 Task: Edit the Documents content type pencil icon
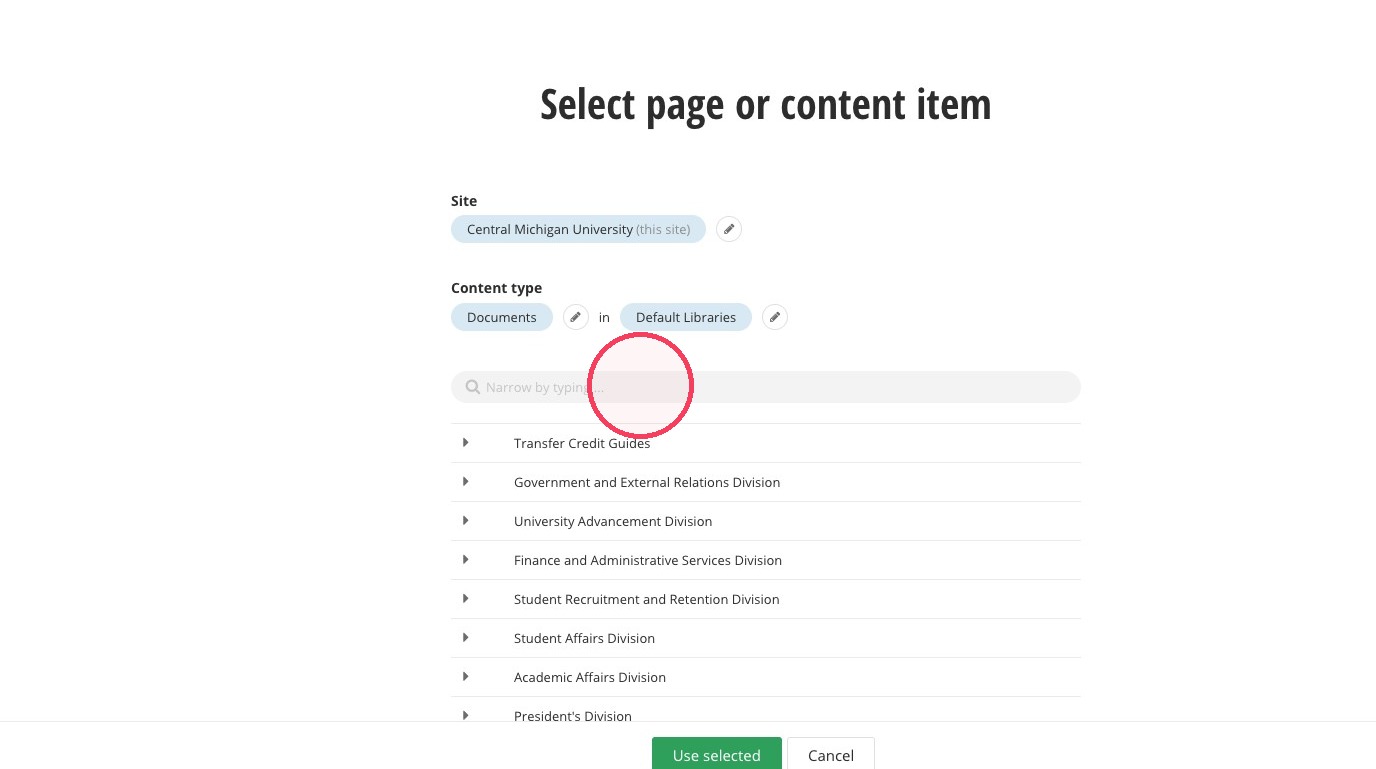575,317
